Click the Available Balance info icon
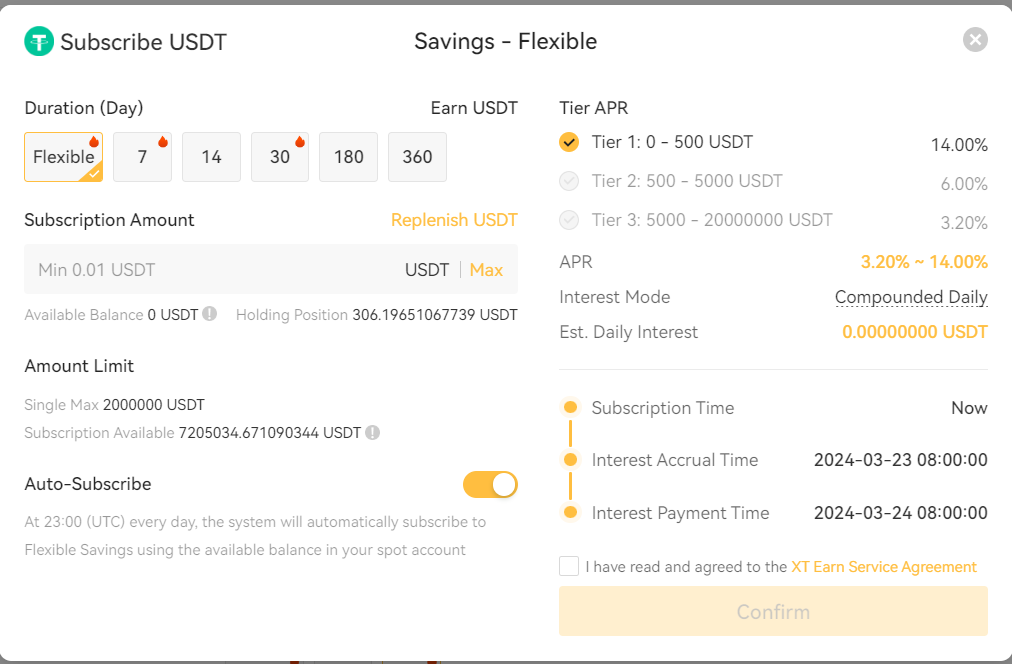 [210, 314]
